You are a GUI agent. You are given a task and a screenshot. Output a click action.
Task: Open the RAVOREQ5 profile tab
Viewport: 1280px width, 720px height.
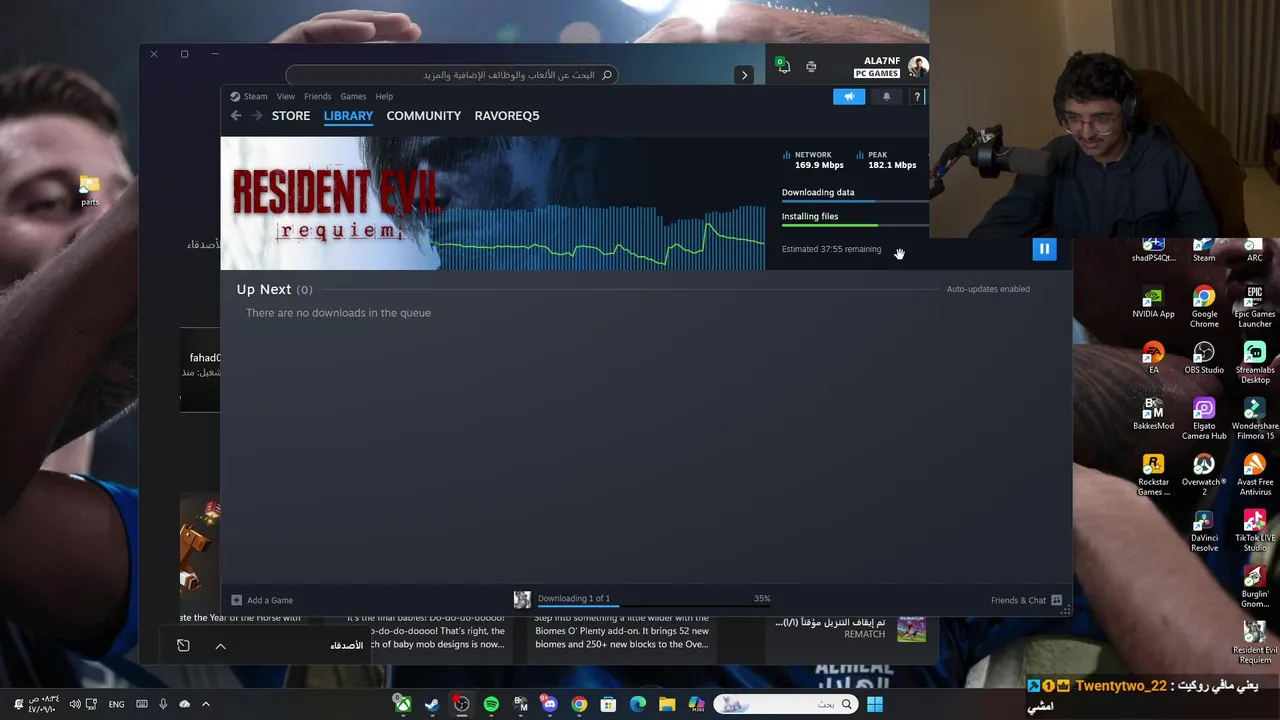coord(507,116)
